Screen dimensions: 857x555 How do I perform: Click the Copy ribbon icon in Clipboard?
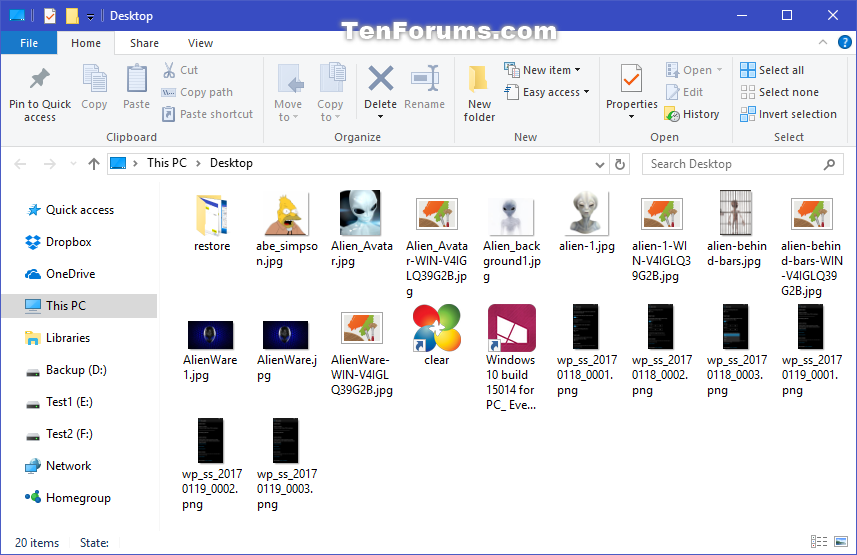point(94,79)
